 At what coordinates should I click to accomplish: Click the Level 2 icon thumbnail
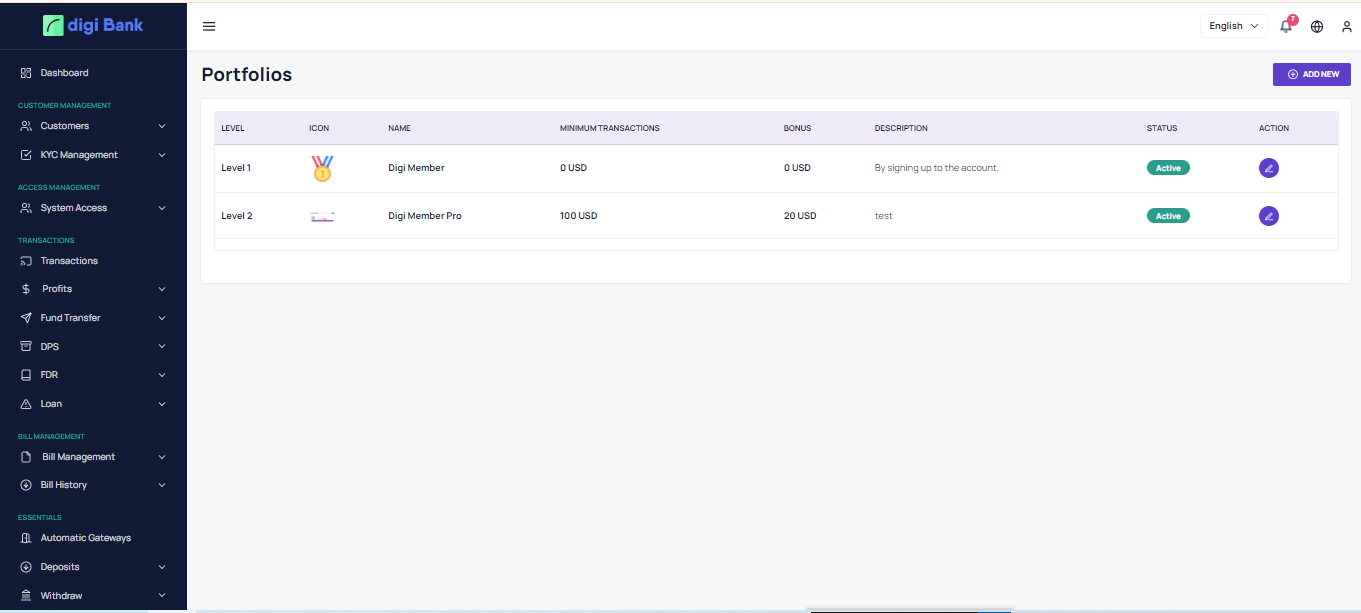[322, 216]
